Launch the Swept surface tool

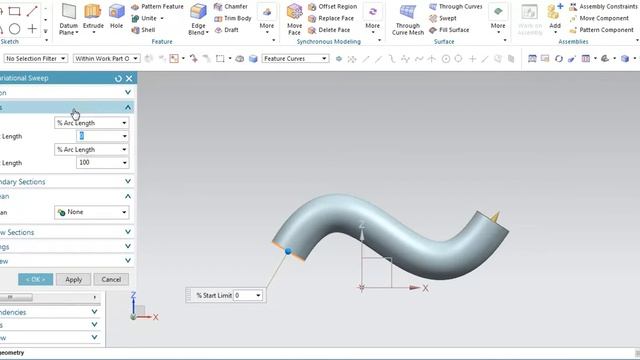click(443, 18)
